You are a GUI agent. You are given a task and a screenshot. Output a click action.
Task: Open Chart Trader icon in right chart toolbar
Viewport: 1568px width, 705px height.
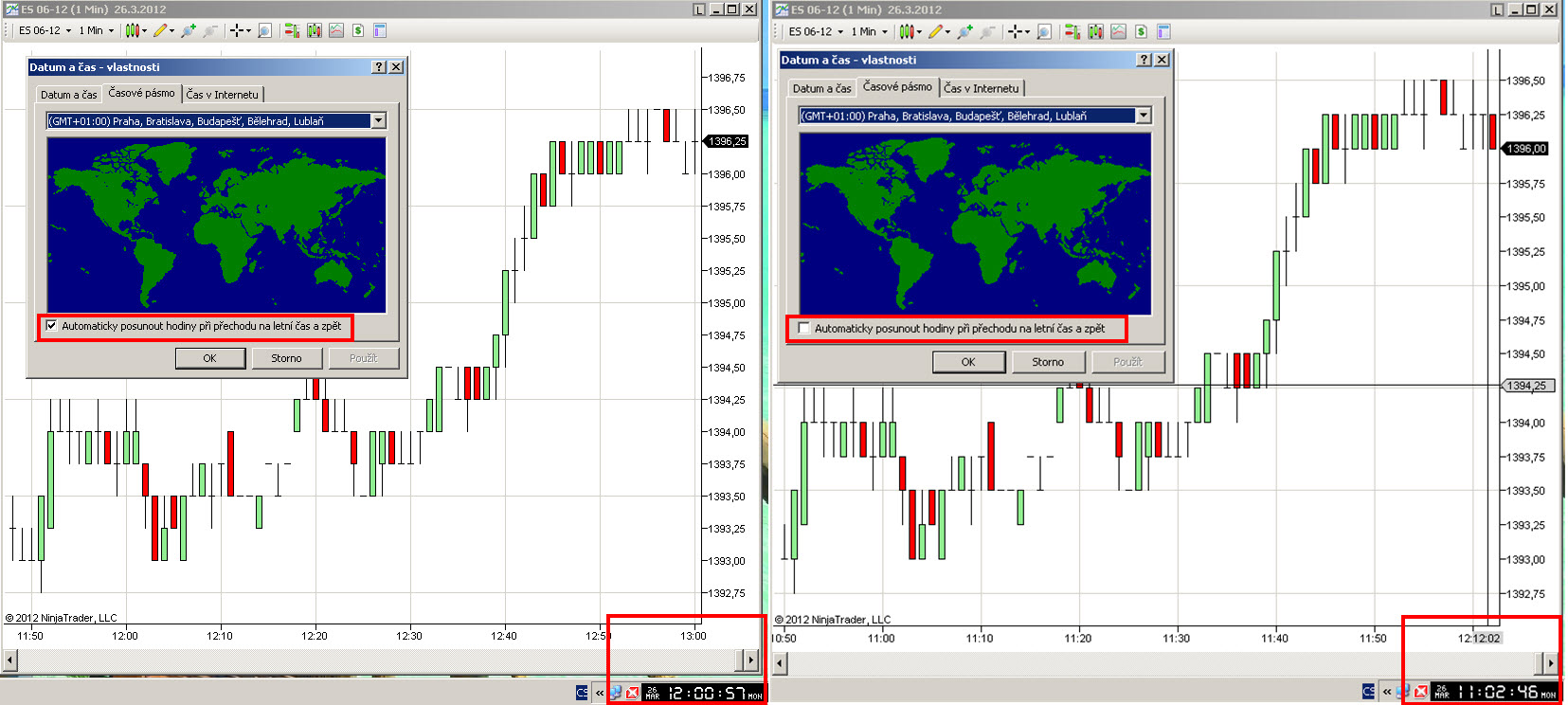tap(1072, 31)
